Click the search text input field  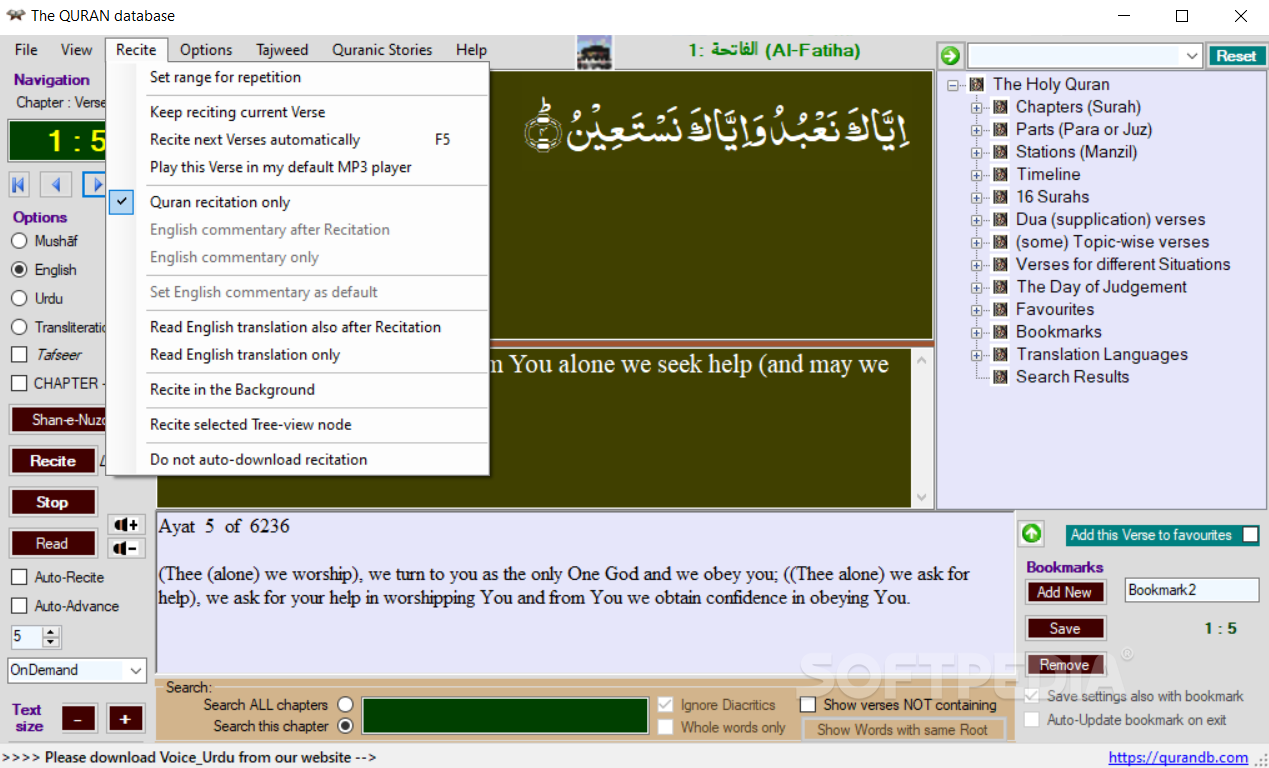(x=505, y=716)
